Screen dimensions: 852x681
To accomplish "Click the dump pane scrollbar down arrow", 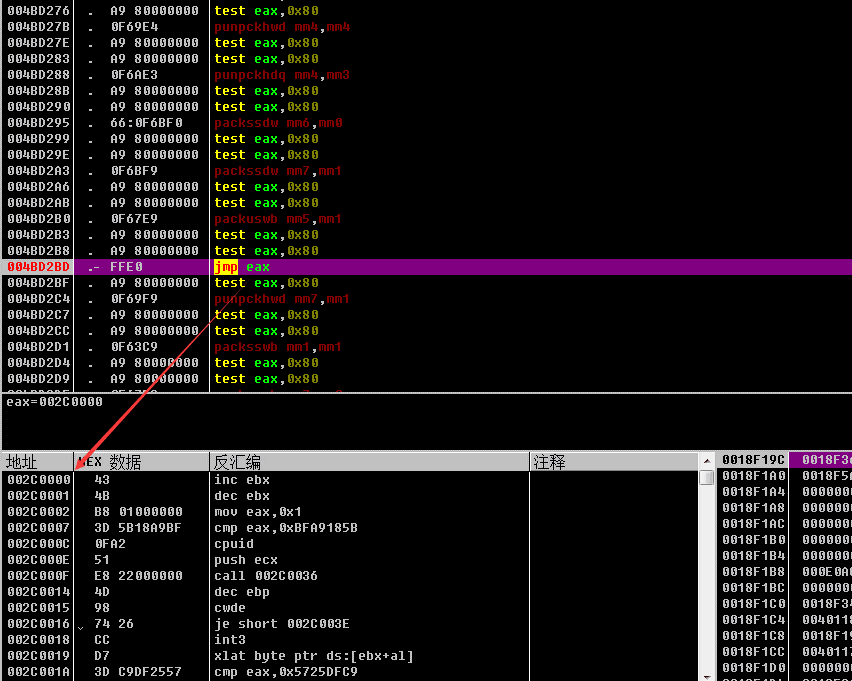I will point(707,677).
